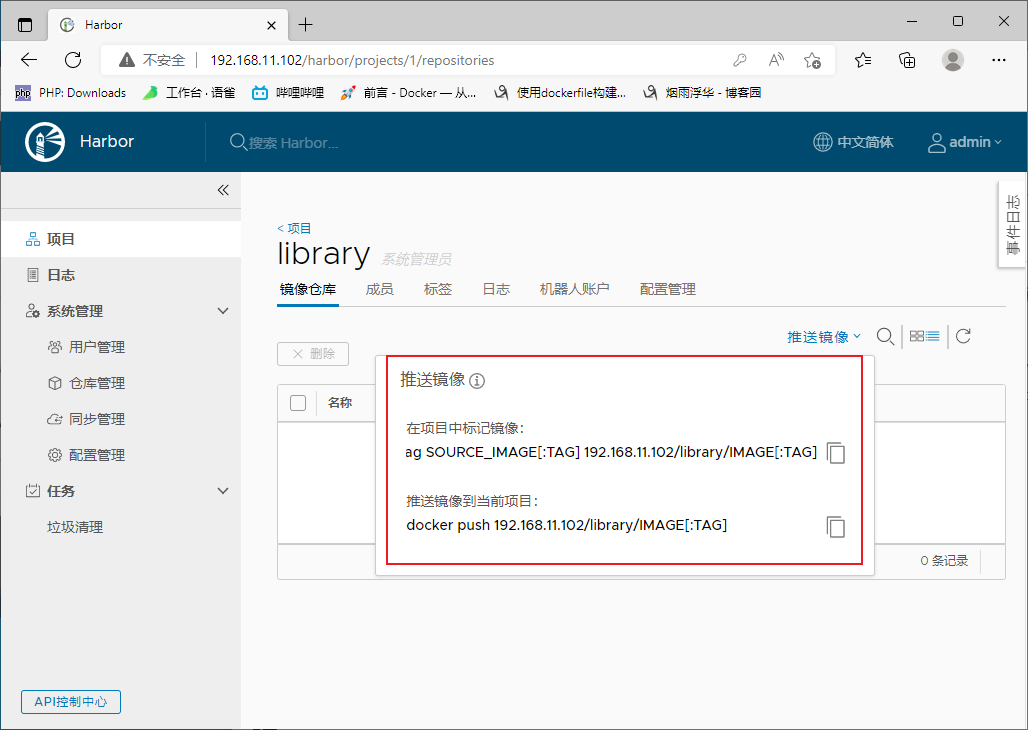Click the browser profile avatar
Viewport: 1028px width, 730px height.
click(x=953, y=60)
